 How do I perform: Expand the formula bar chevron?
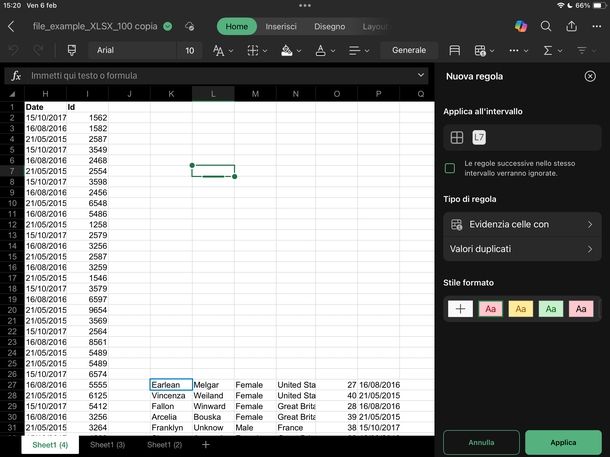421,75
